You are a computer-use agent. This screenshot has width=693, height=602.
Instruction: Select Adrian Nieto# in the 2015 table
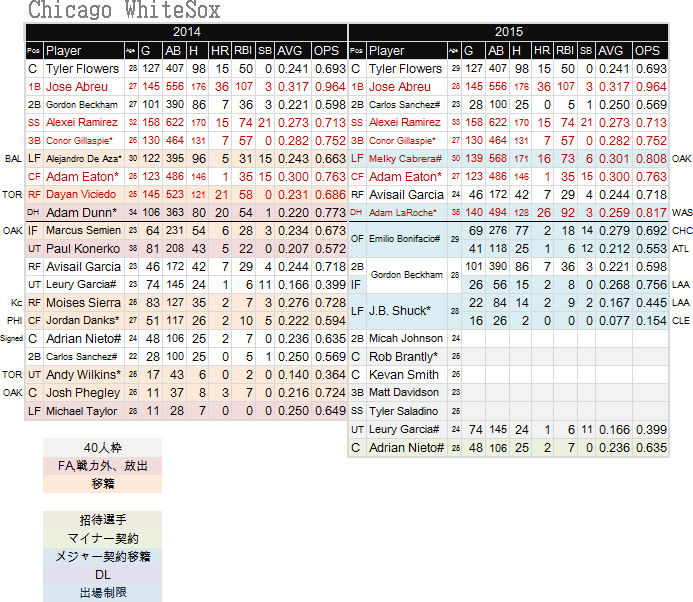(x=406, y=448)
